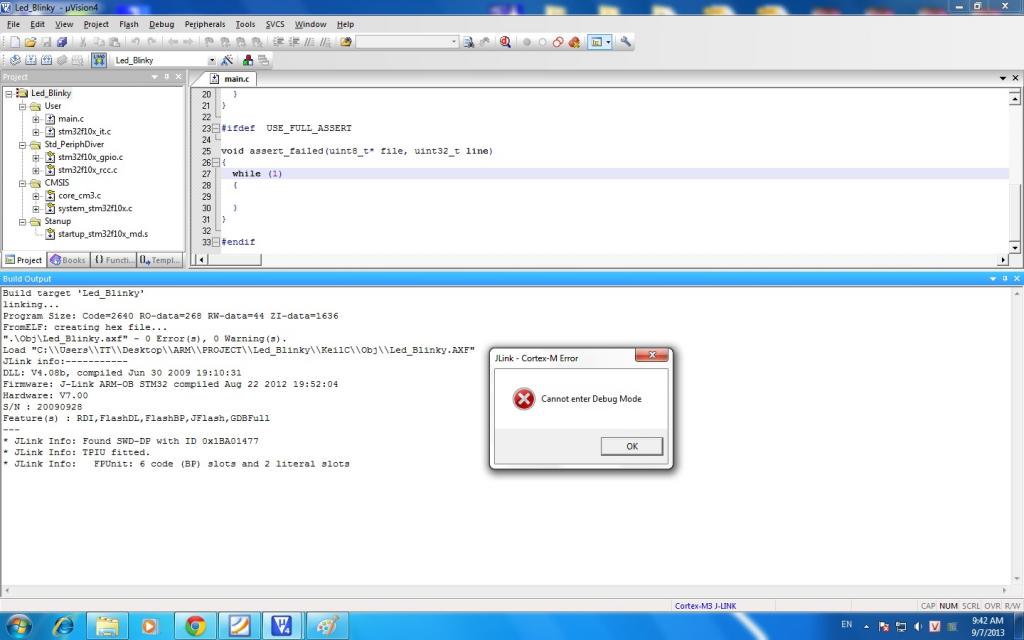The image size is (1024, 640).
Task: Select startup_stm32f10x_md.s in the tree
Action: tap(103, 234)
